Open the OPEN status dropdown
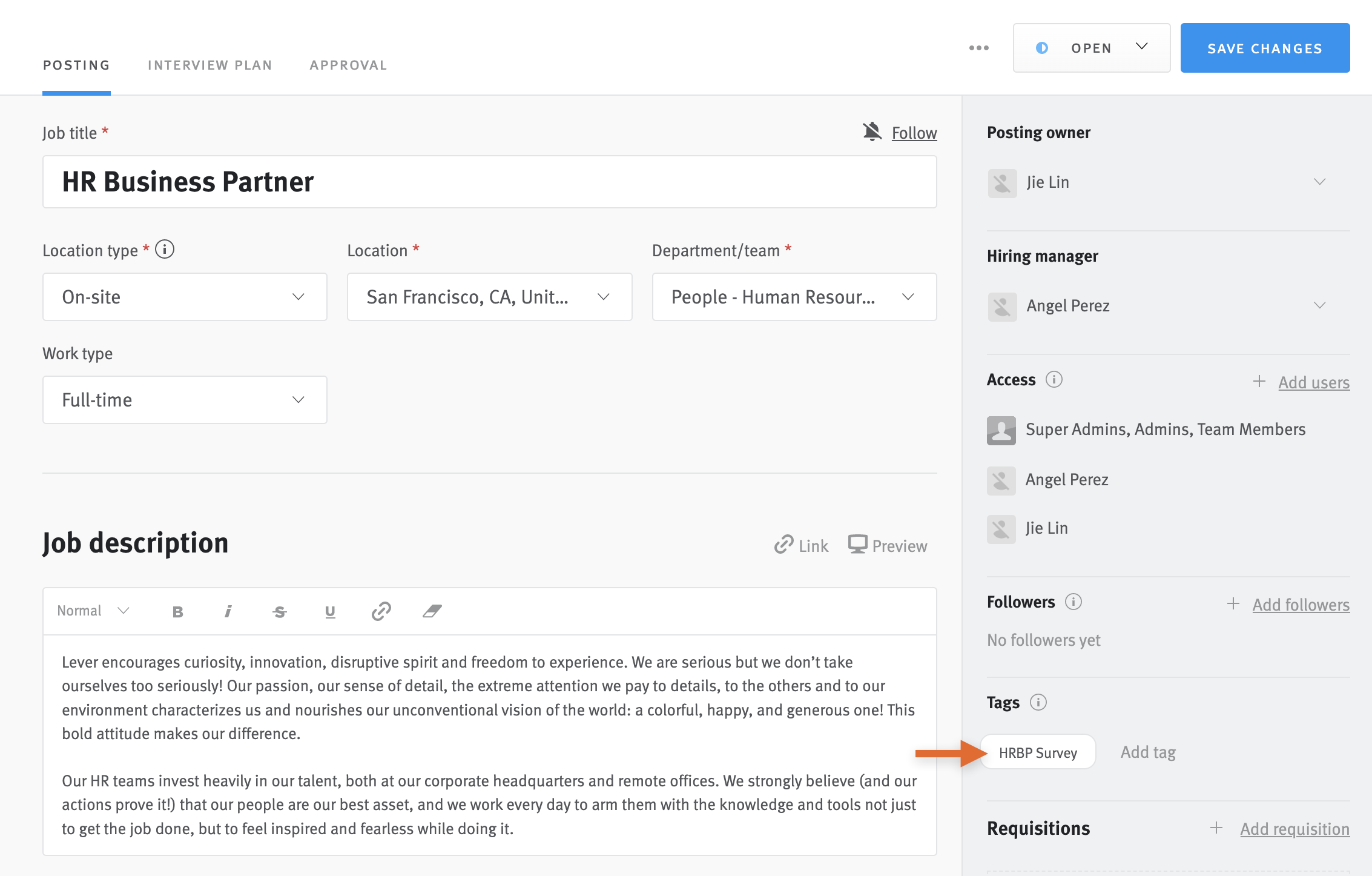Viewport: 1372px width, 876px height. click(1091, 48)
